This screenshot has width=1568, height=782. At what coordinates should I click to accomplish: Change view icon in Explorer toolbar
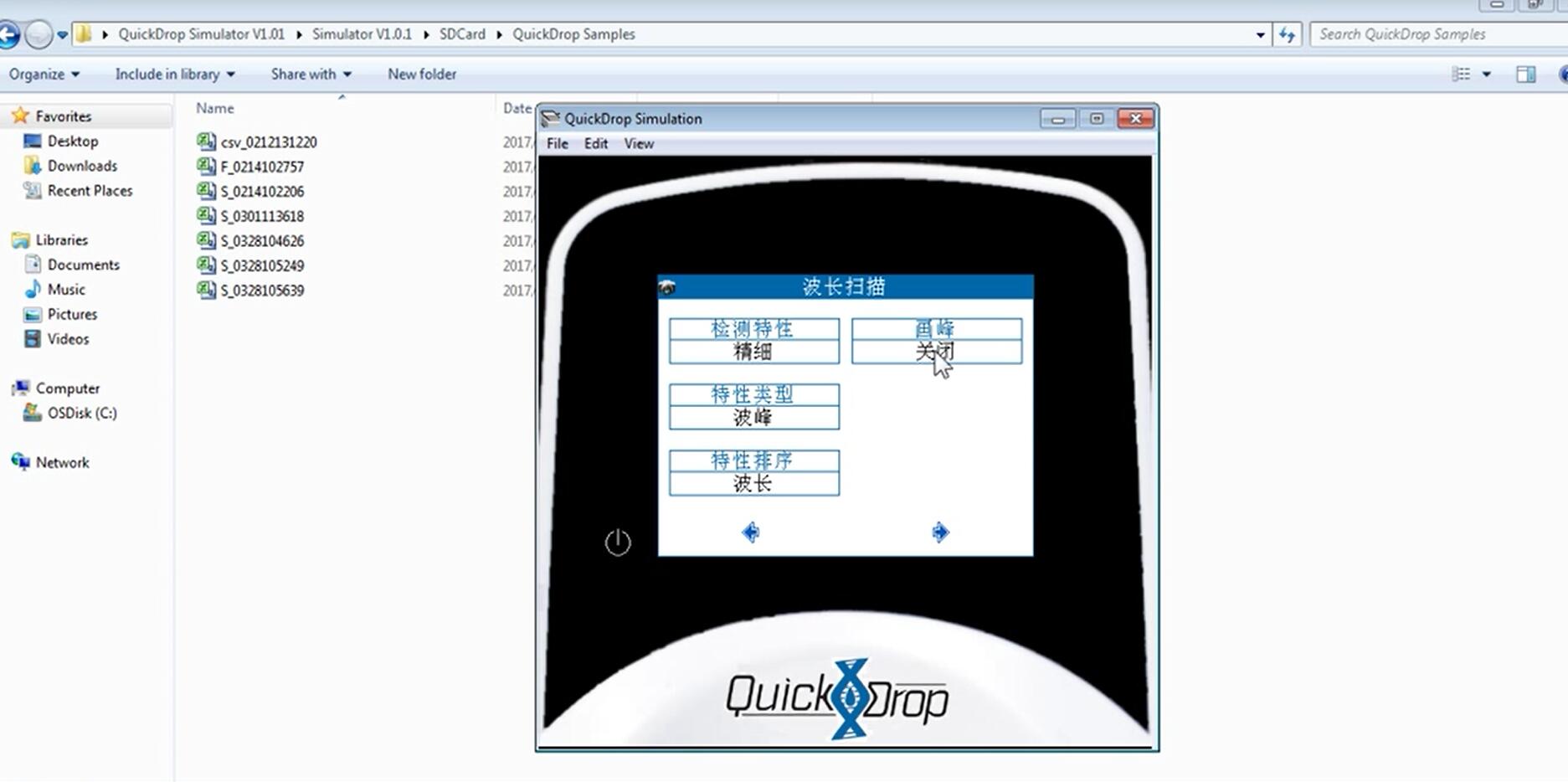point(1461,74)
